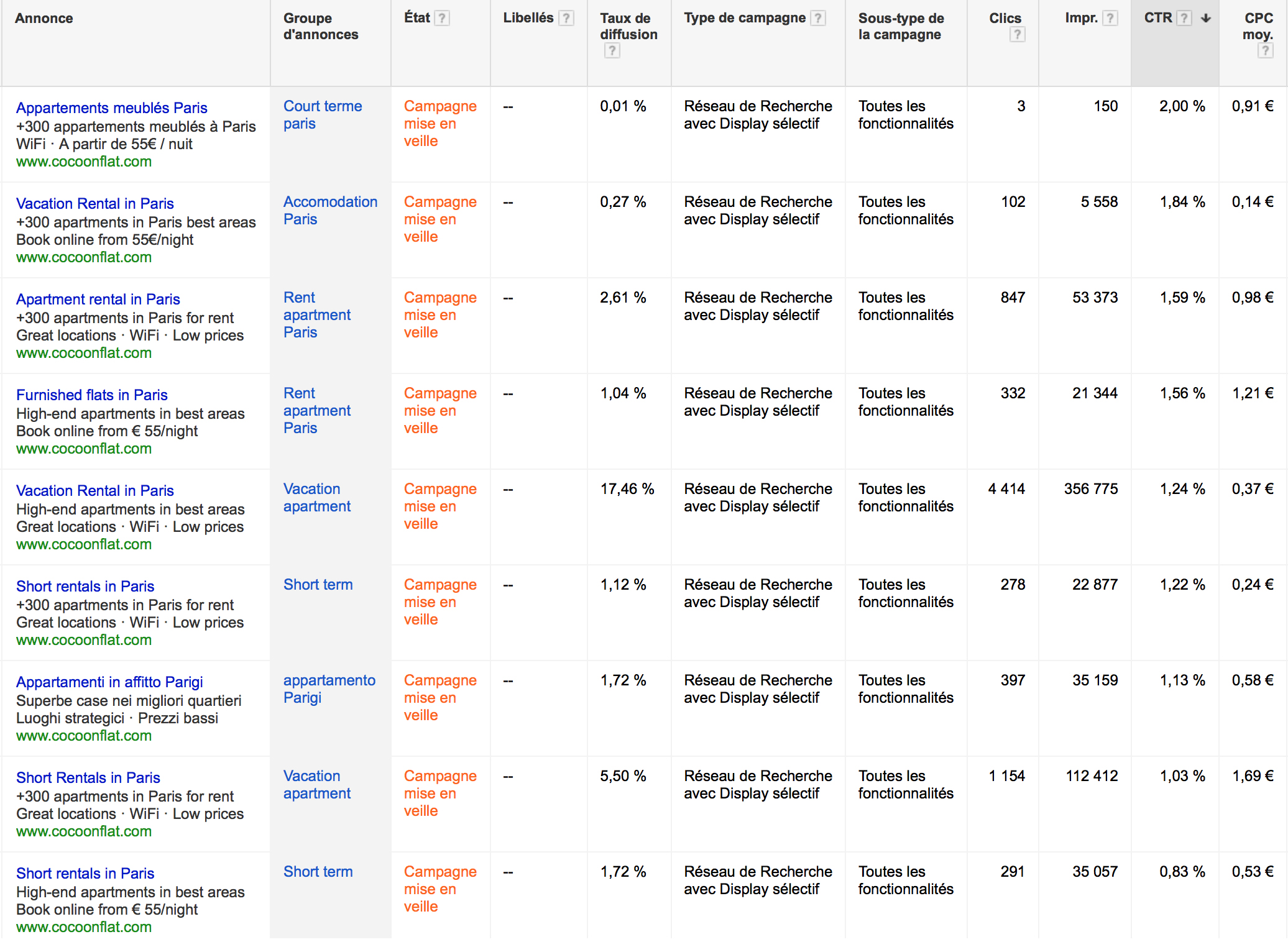Select impressions value 356 775

point(1091,489)
